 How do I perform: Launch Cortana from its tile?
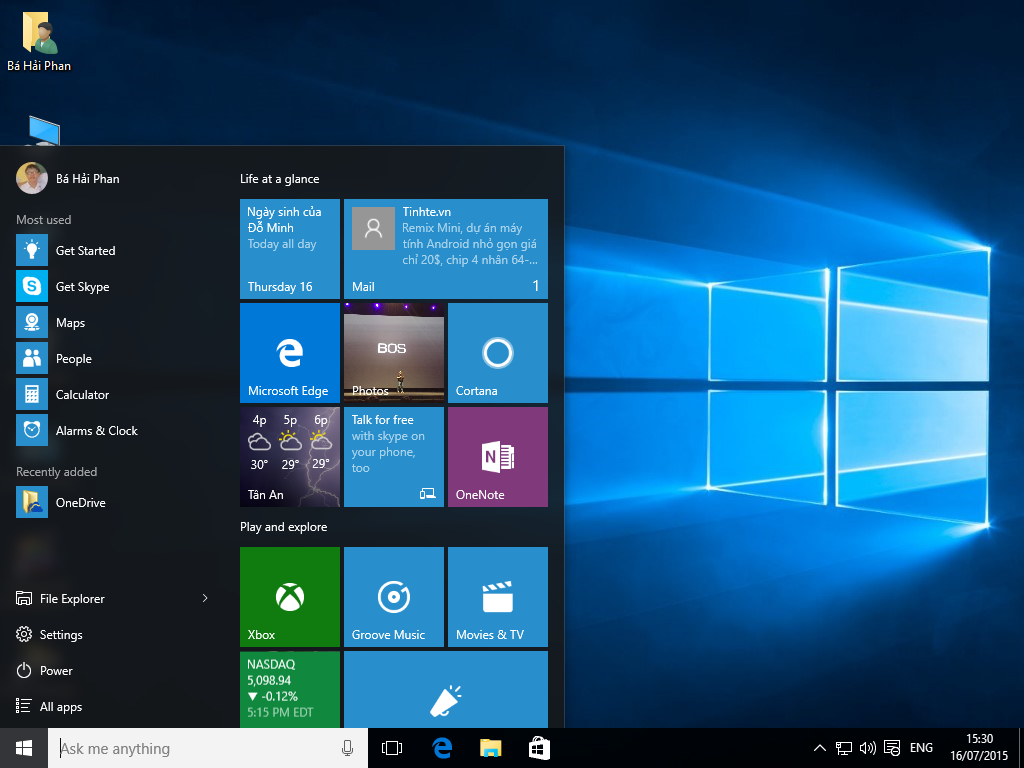click(x=497, y=352)
